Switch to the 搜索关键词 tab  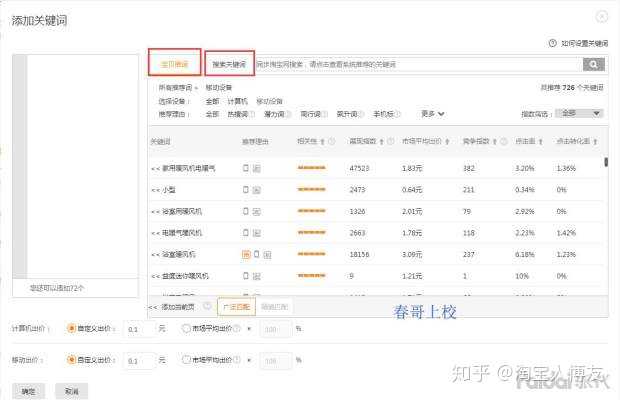click(229, 64)
